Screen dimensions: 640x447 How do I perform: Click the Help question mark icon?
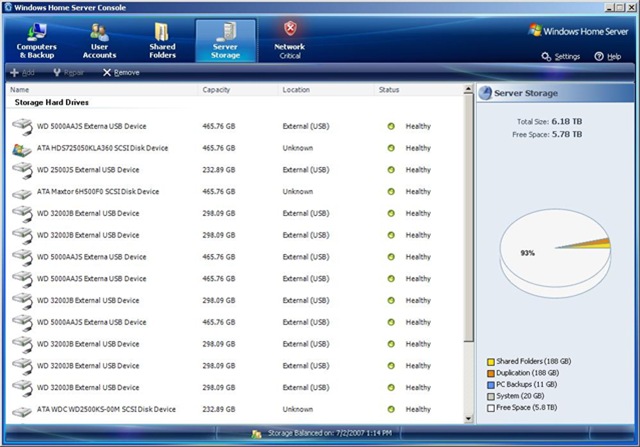point(599,57)
